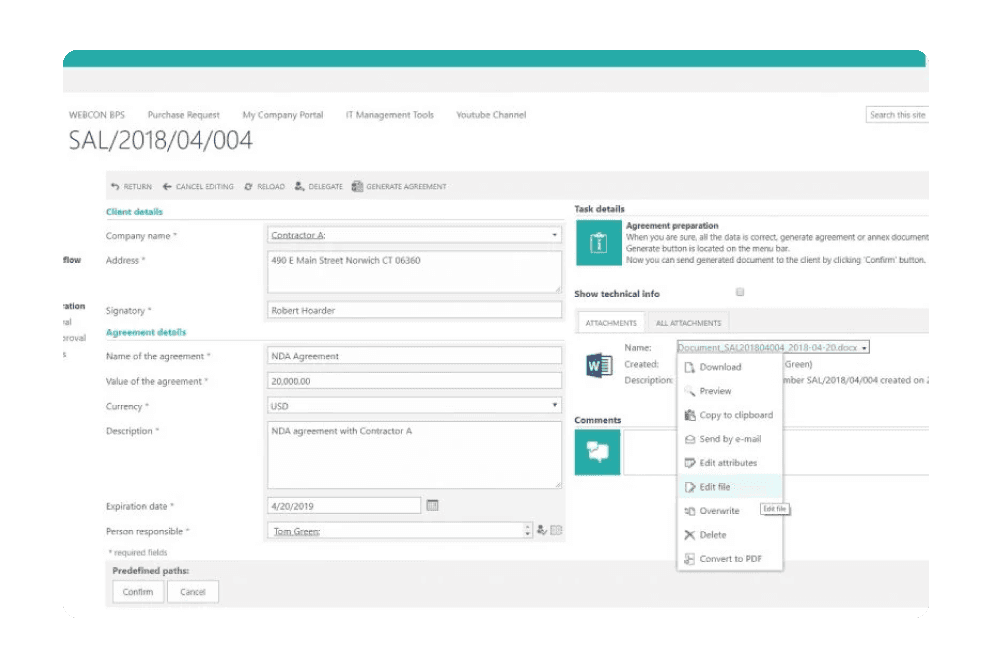Click Generate Agreement in the toolbar
The image size is (992, 668).
399,187
